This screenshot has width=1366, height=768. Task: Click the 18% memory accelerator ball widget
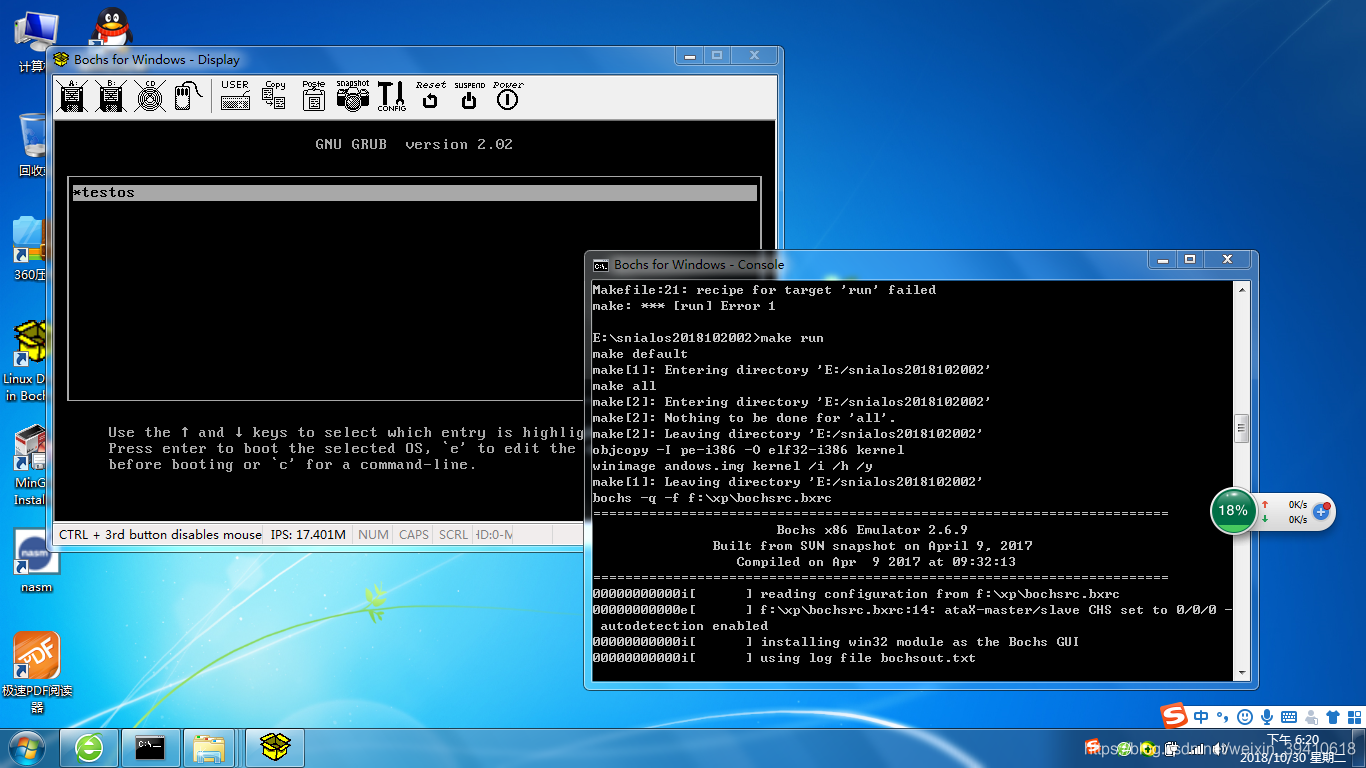pos(1233,510)
